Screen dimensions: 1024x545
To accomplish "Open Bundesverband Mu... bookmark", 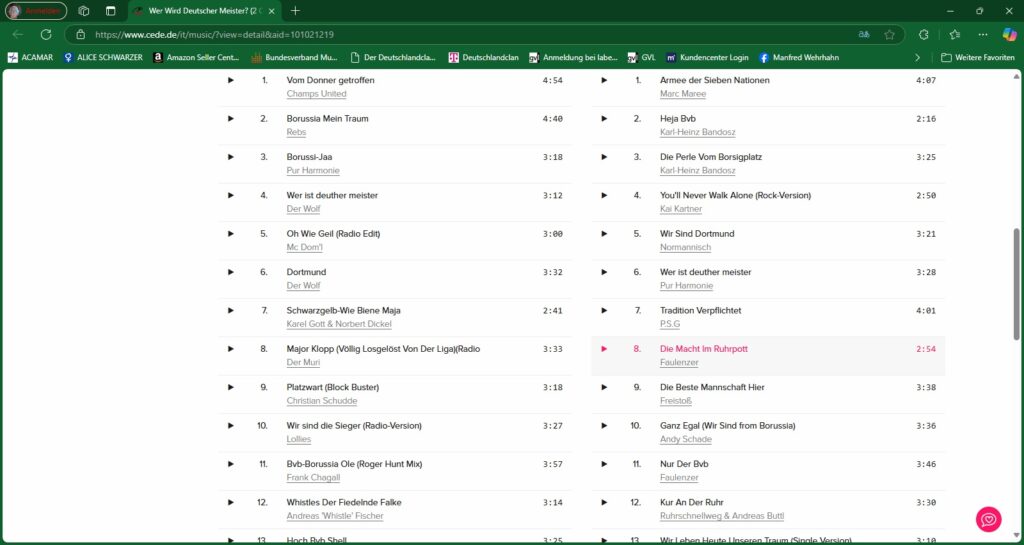I will pos(295,57).
